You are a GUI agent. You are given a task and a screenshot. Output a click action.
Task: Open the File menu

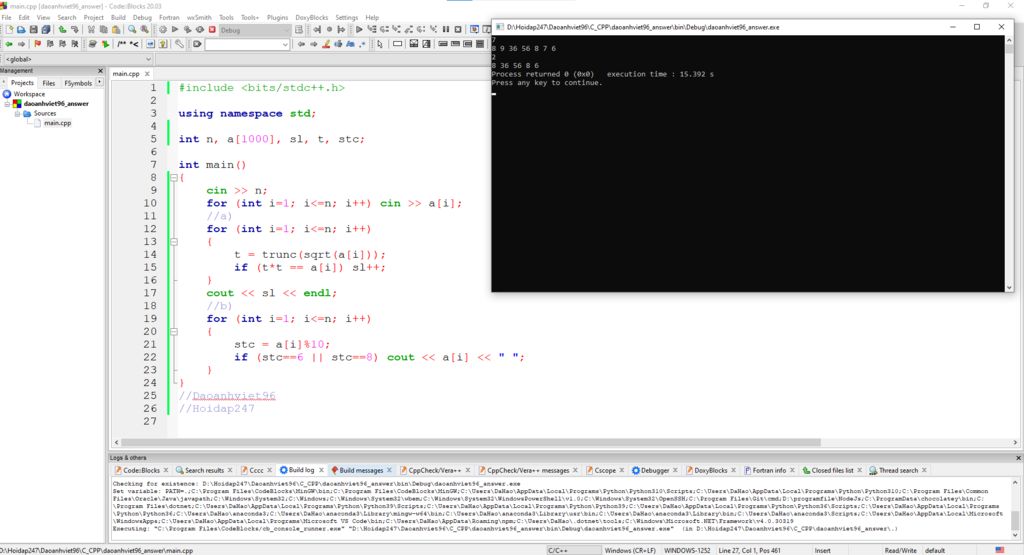click(7, 18)
